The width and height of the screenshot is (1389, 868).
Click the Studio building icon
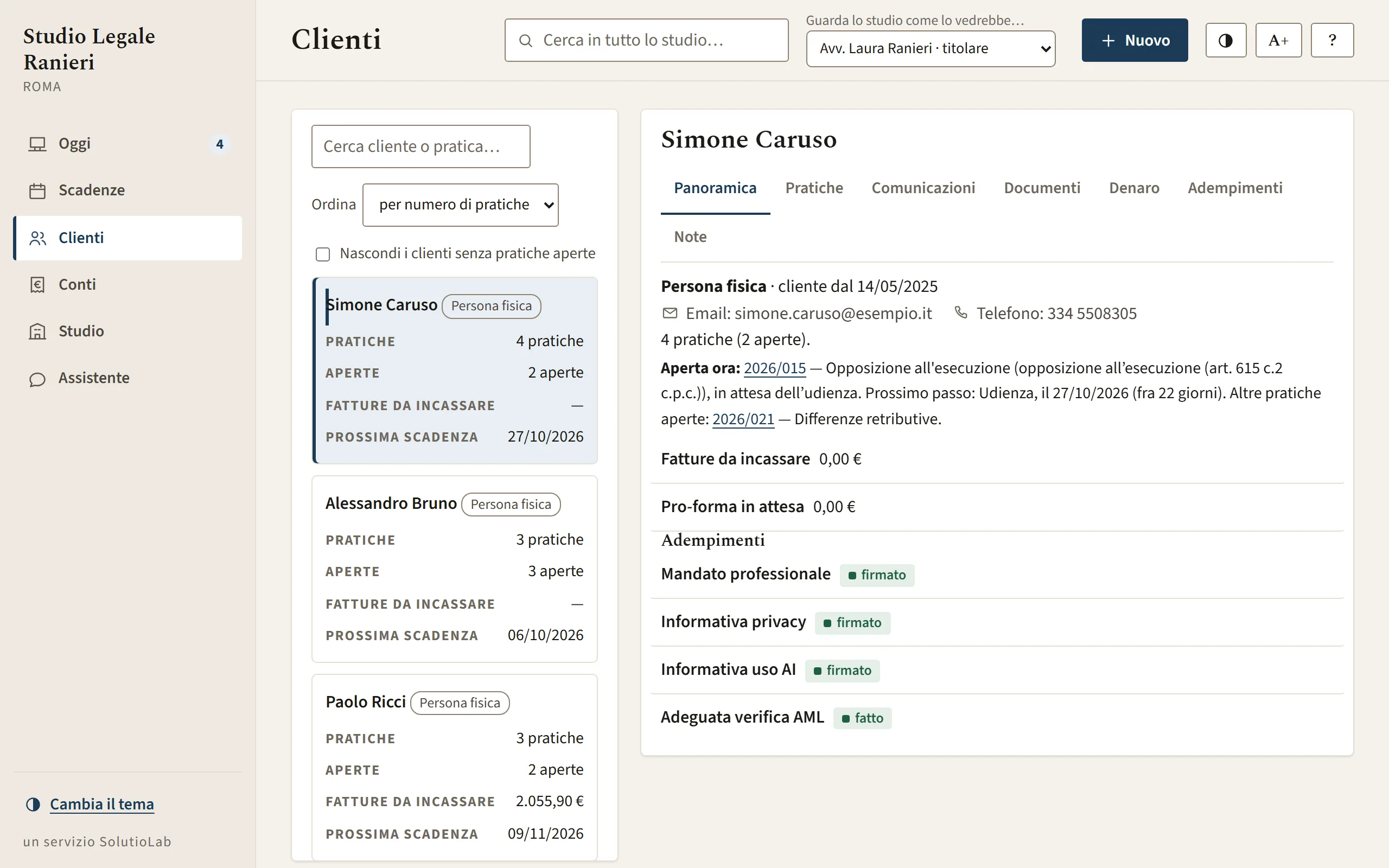[x=37, y=331]
